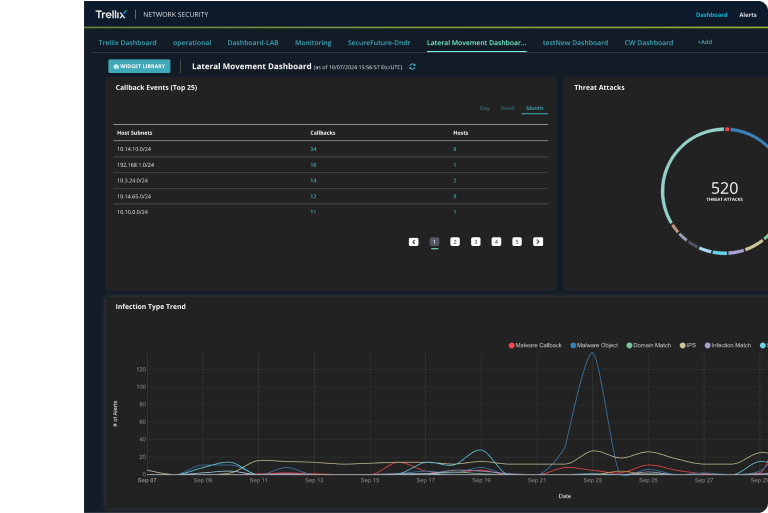Toggle Malware Object legend series
768x513 pixels.
(594, 345)
